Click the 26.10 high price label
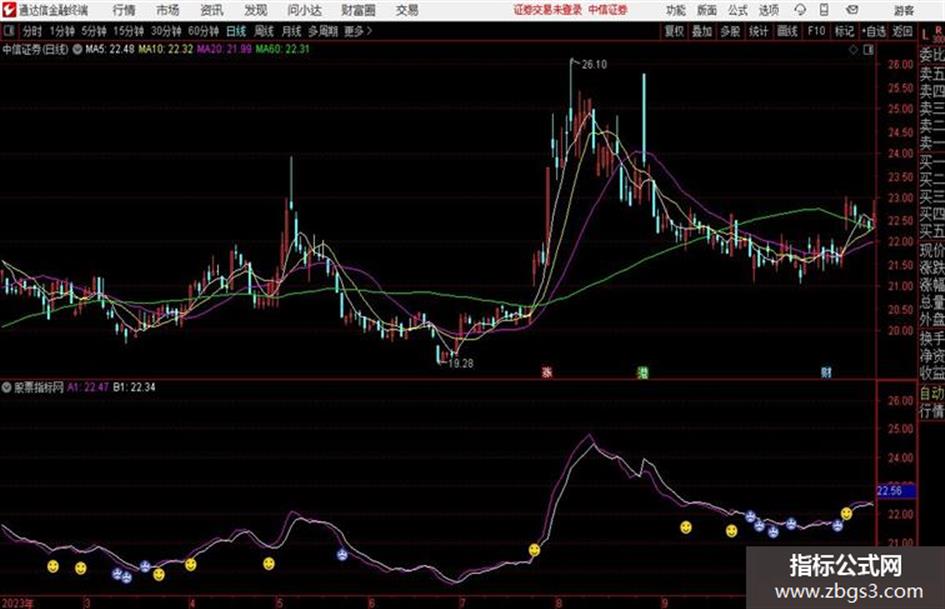 pyautogui.click(x=594, y=65)
